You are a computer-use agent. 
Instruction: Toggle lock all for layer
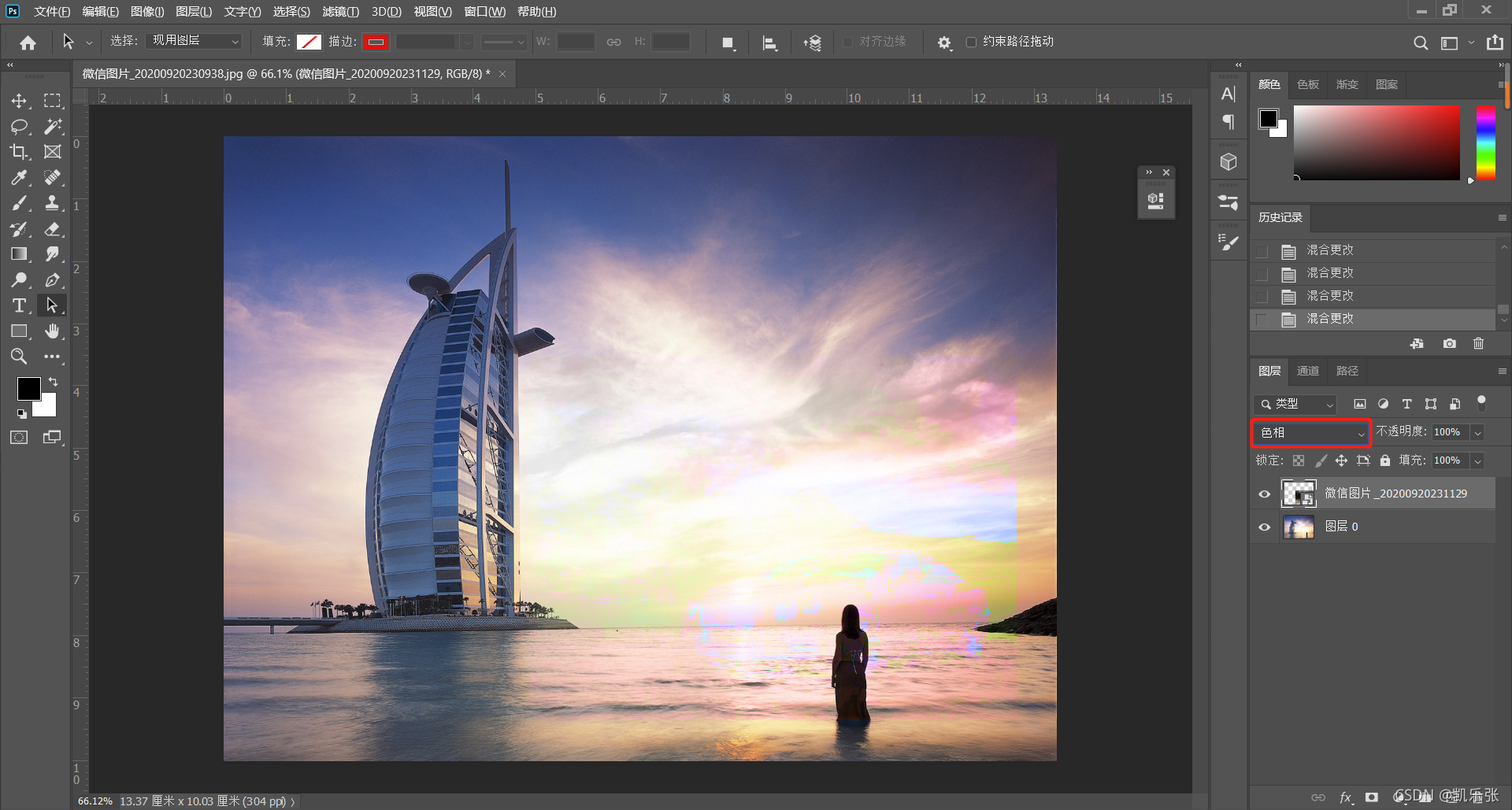1385,460
